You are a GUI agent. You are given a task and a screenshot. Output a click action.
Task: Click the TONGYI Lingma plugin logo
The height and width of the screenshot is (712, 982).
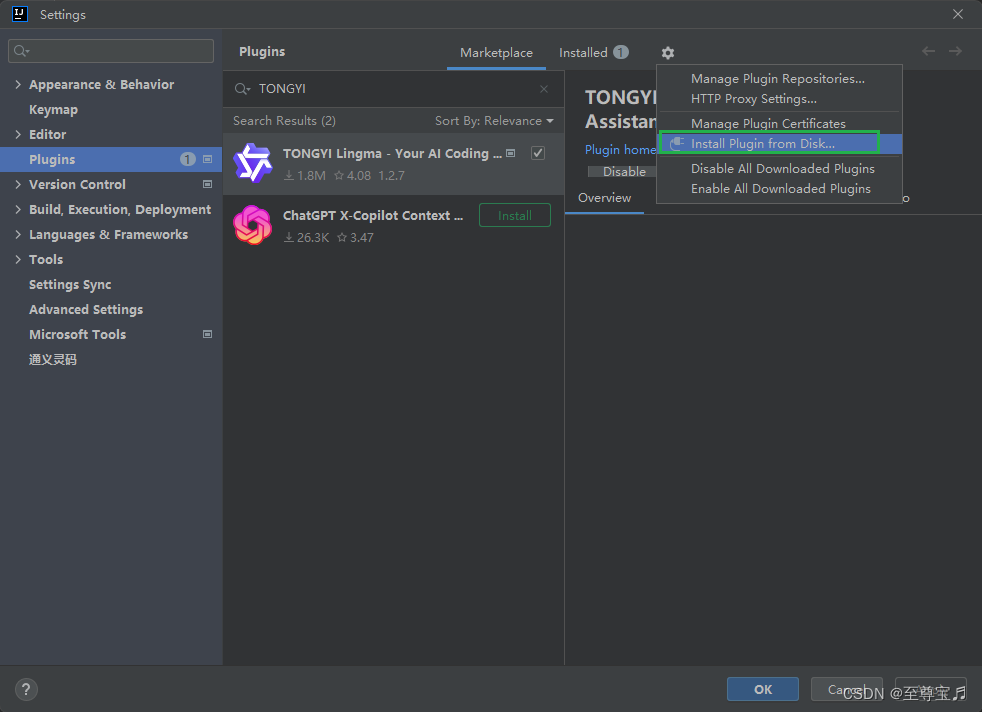click(252, 163)
